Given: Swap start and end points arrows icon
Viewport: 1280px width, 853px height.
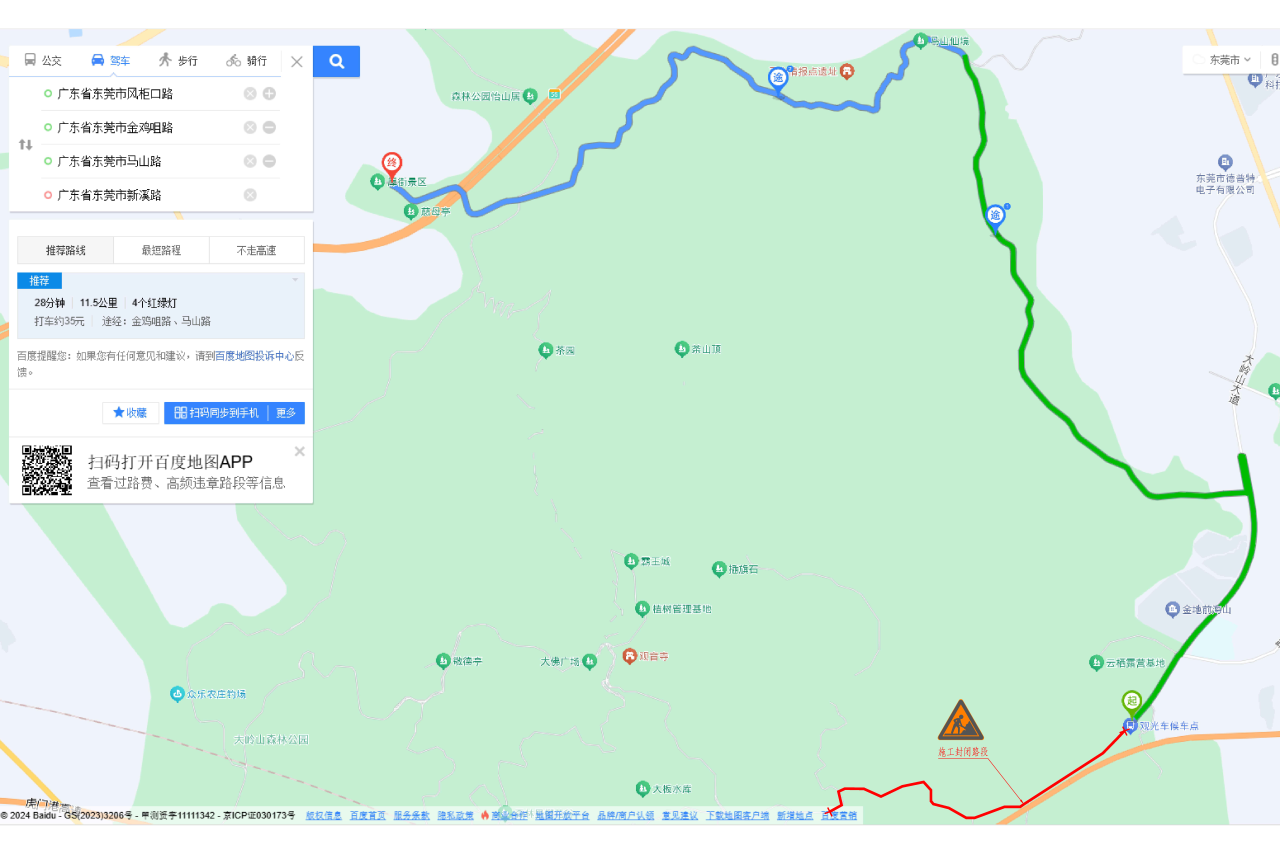Looking at the screenshot, I should pos(26,145).
